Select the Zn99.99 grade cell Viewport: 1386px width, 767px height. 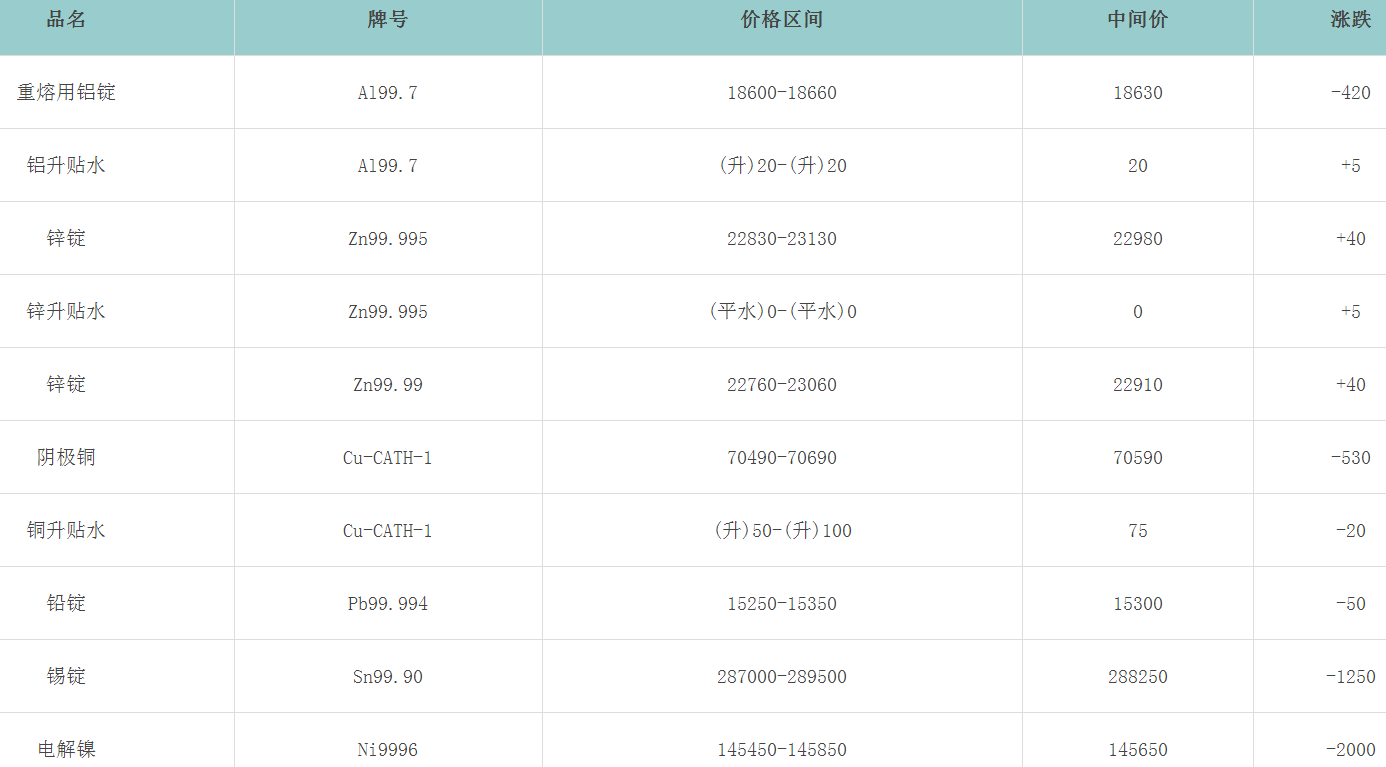(388, 385)
